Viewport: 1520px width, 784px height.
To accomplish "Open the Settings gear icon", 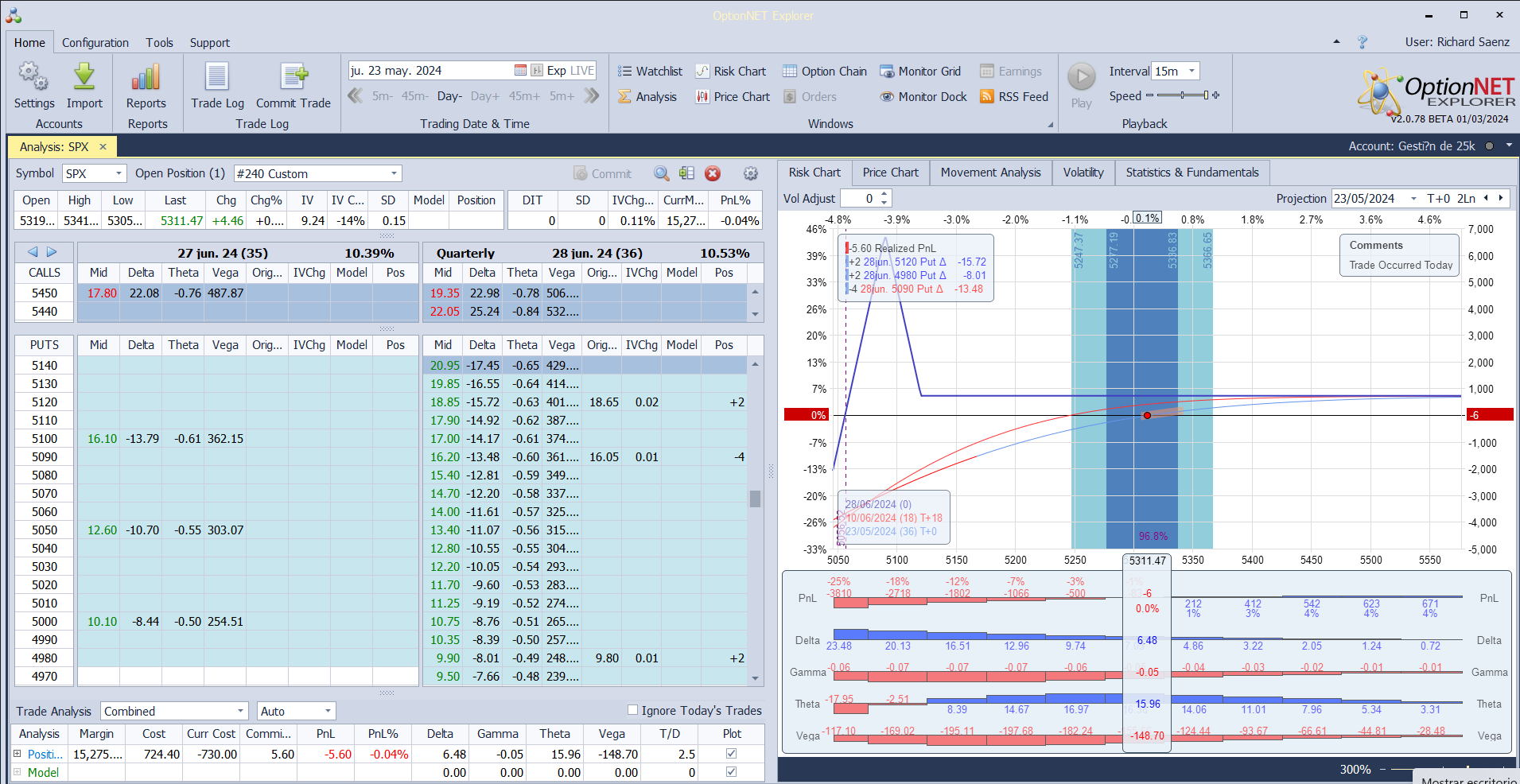I will click(33, 78).
